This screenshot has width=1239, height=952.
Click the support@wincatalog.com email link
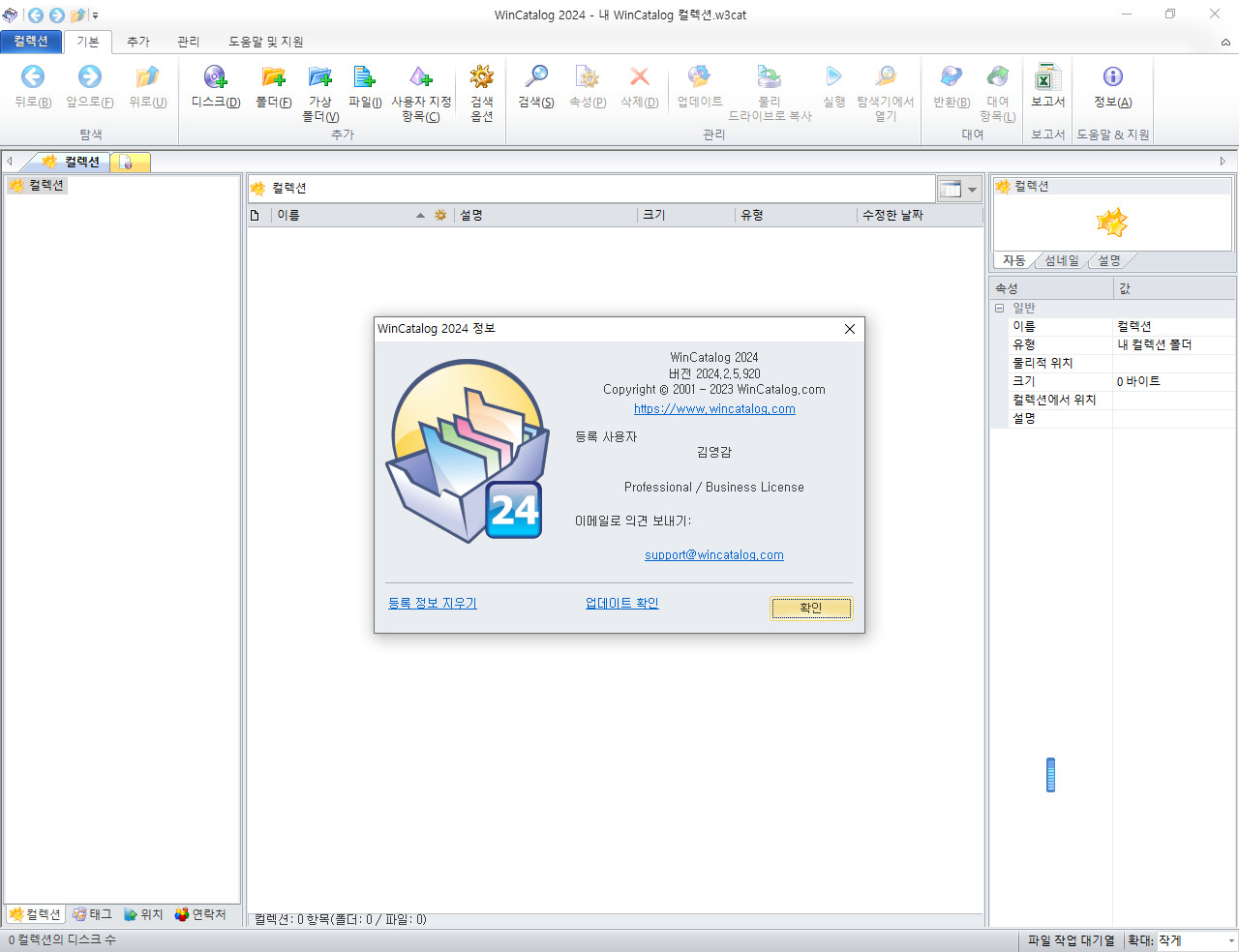(714, 555)
